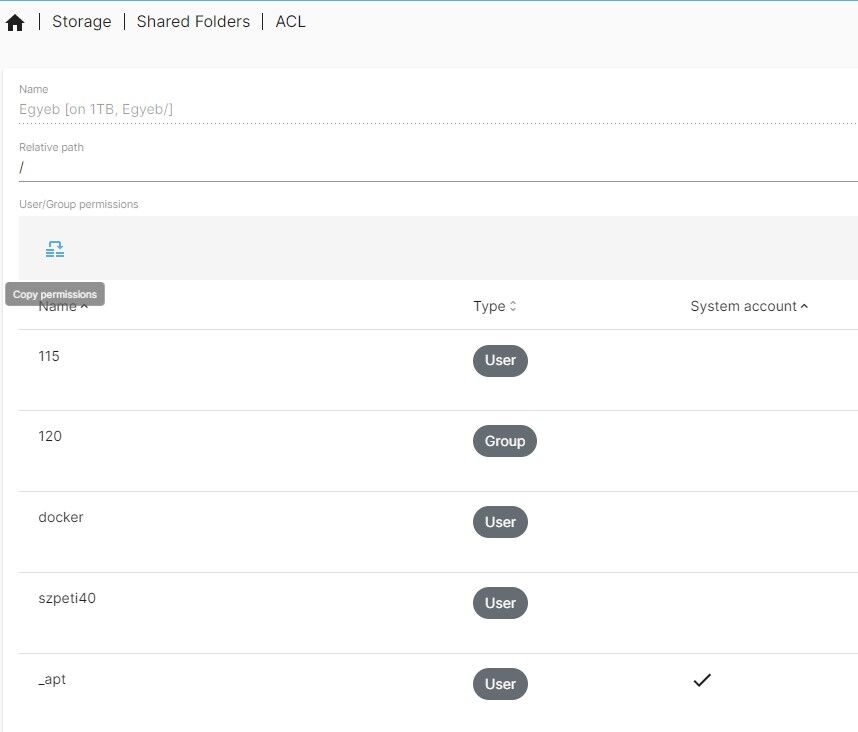Click the User badge for 115
The image size is (858, 732).
(x=500, y=360)
